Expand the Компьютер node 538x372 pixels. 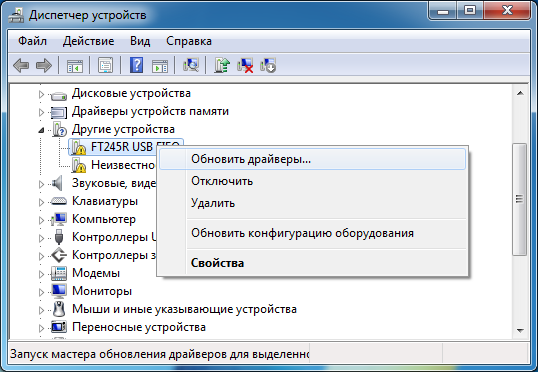point(41,220)
